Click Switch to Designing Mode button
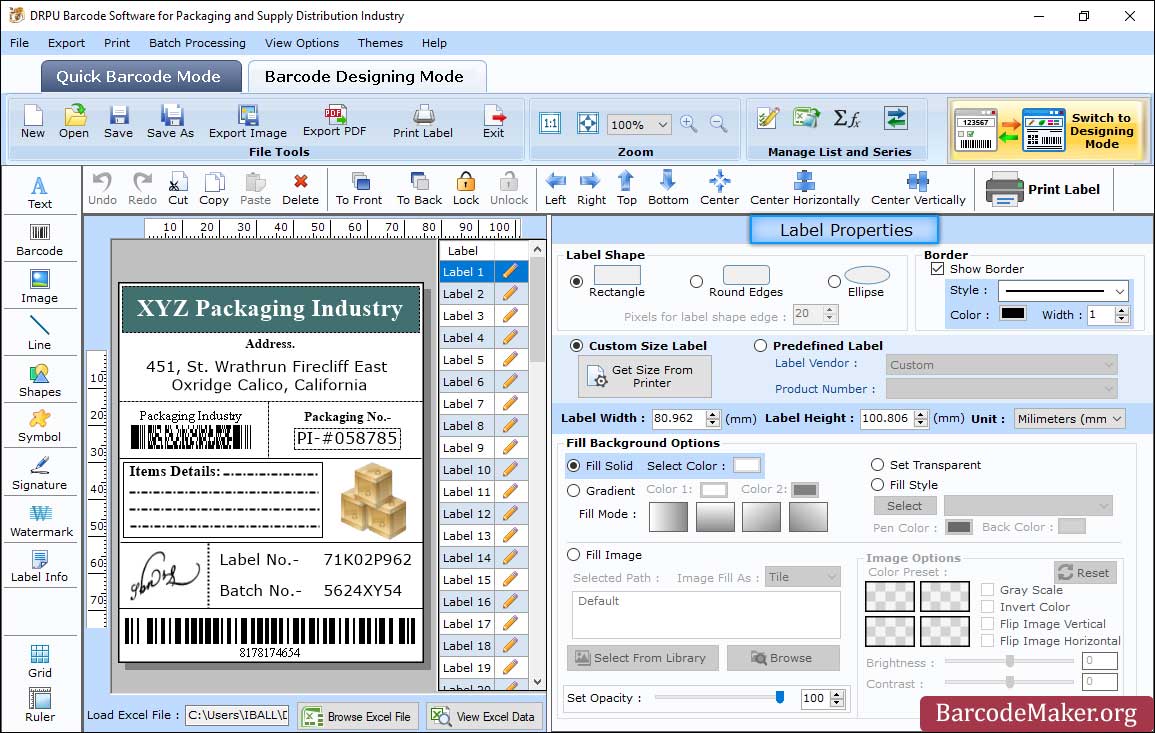This screenshot has height=733, width=1155. tap(1048, 130)
